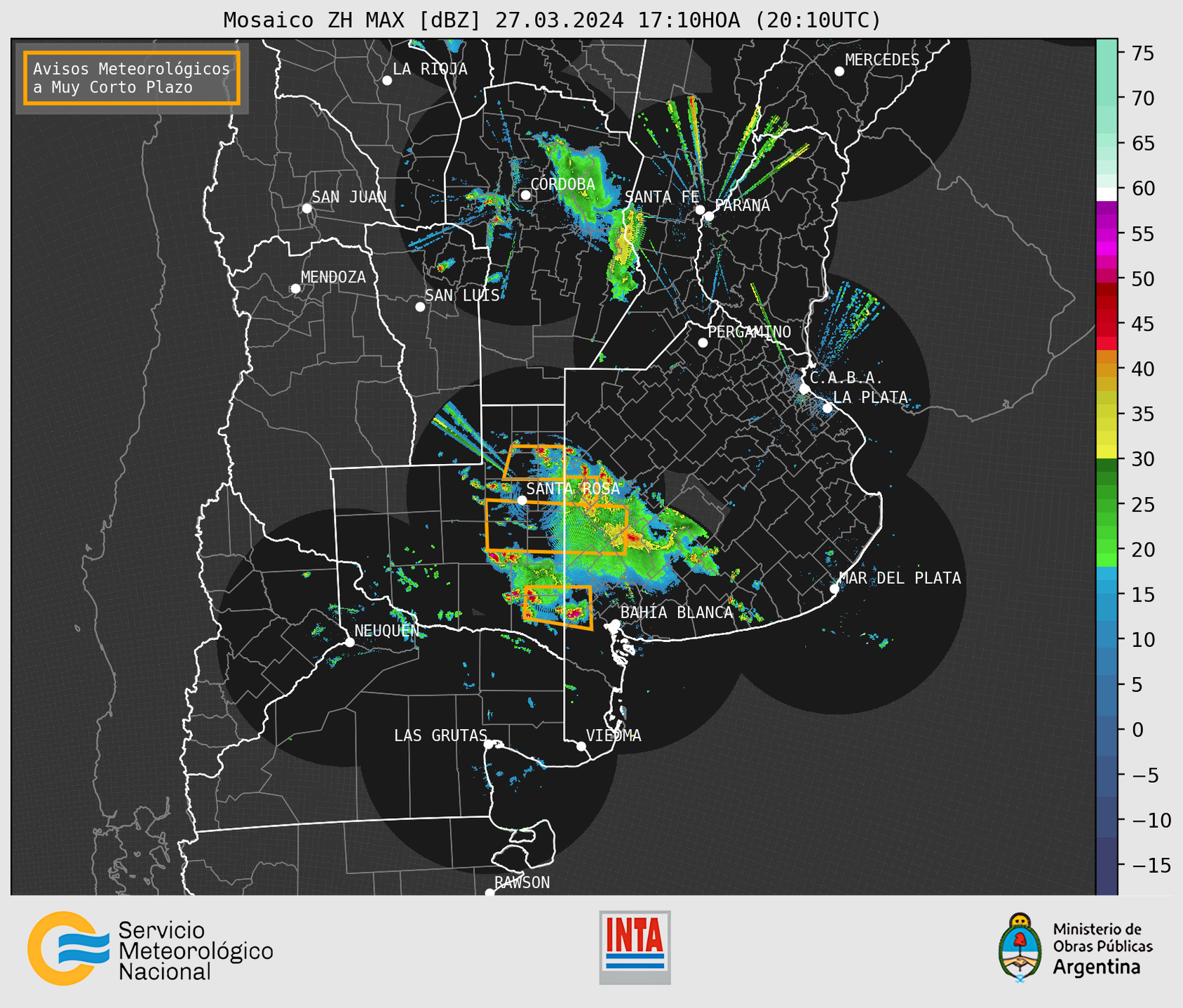Click the NEUQUÉN city label

(x=387, y=630)
